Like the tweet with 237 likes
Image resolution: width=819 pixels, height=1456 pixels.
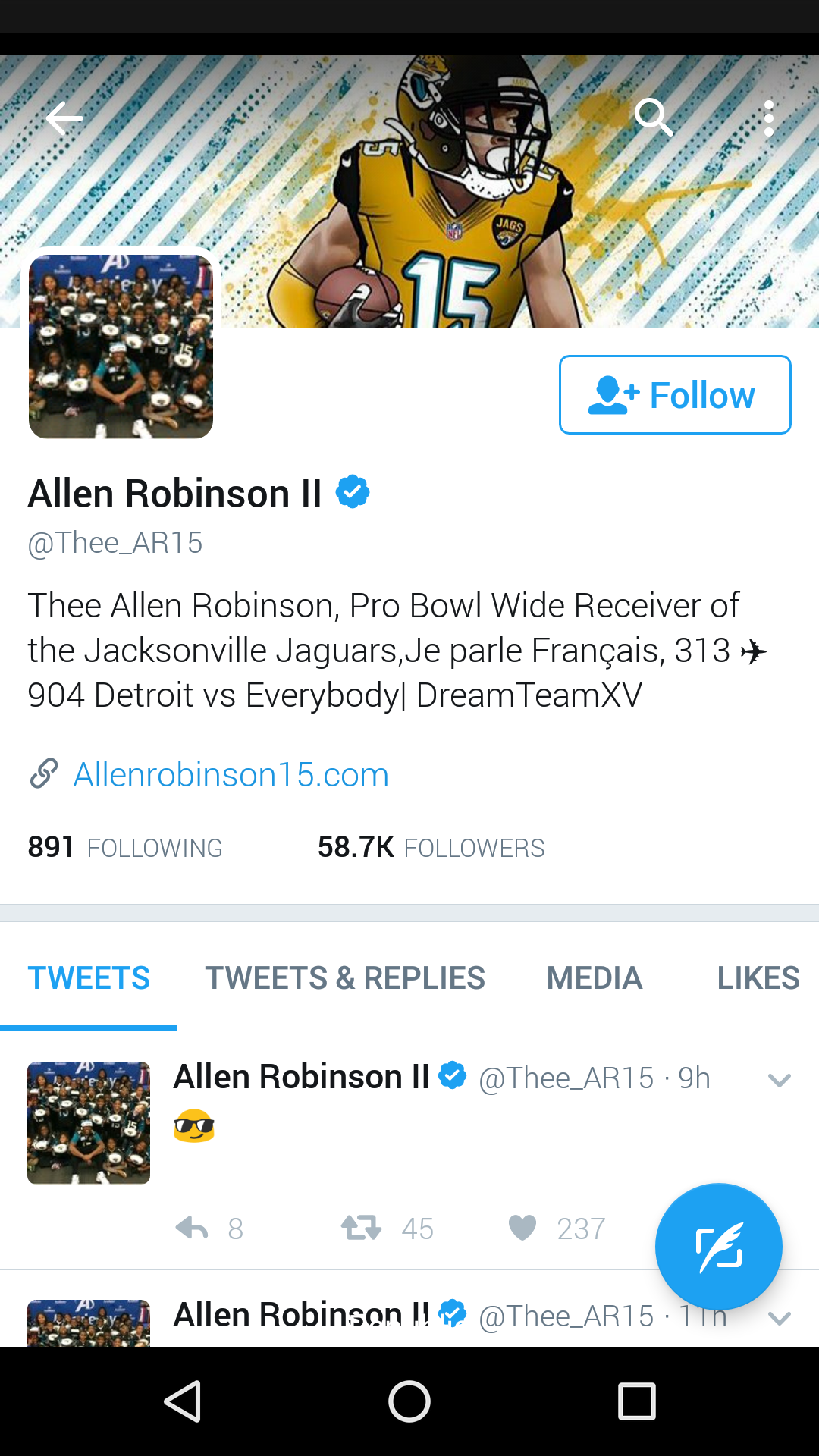[x=522, y=1228]
